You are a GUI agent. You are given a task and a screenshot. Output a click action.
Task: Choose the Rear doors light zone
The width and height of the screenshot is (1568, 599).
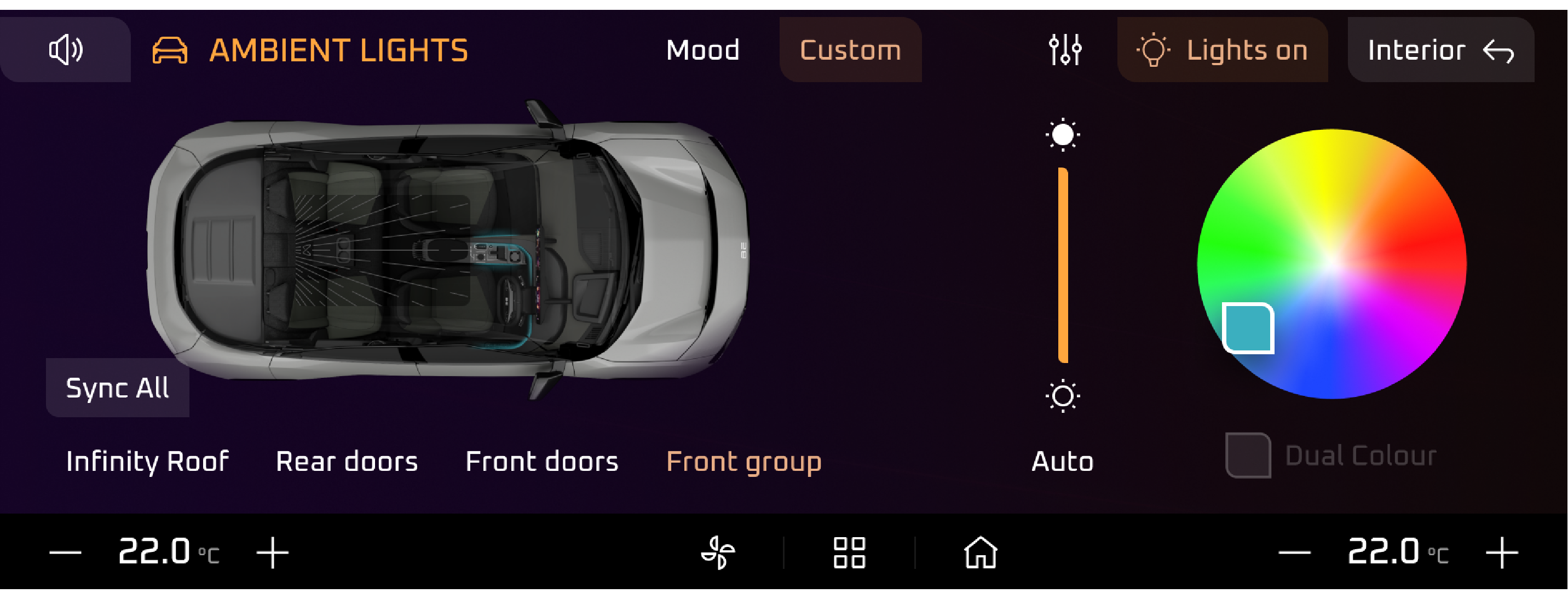(x=347, y=462)
